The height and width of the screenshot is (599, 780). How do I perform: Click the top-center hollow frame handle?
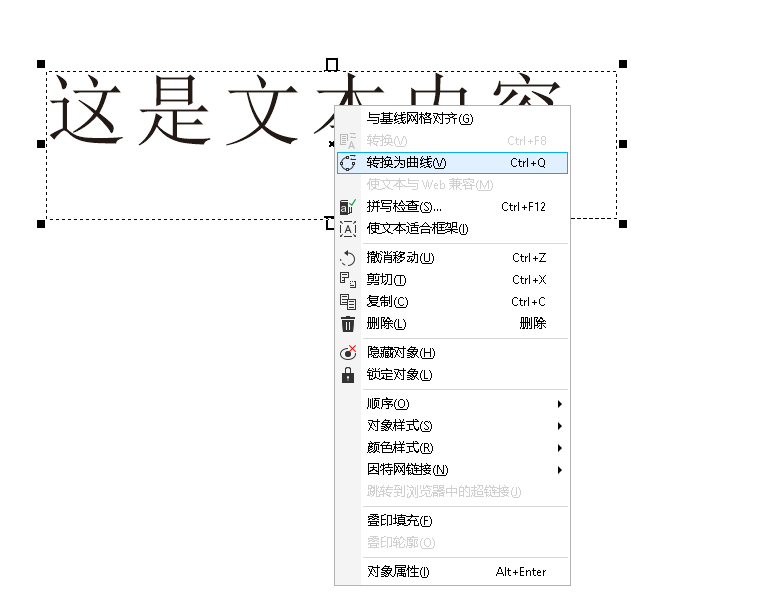click(x=332, y=65)
